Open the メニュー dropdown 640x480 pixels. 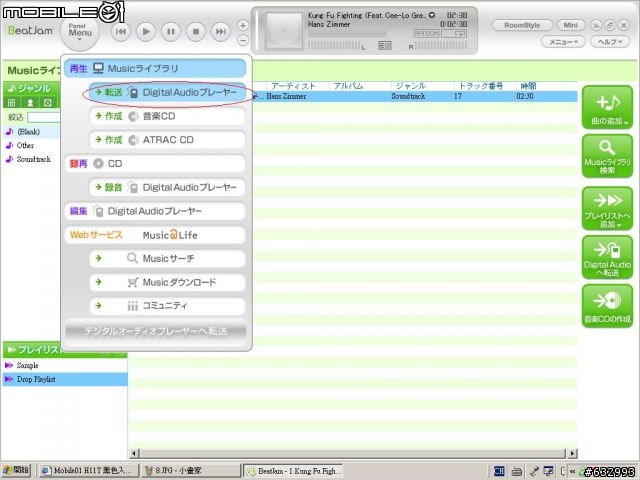click(563, 42)
